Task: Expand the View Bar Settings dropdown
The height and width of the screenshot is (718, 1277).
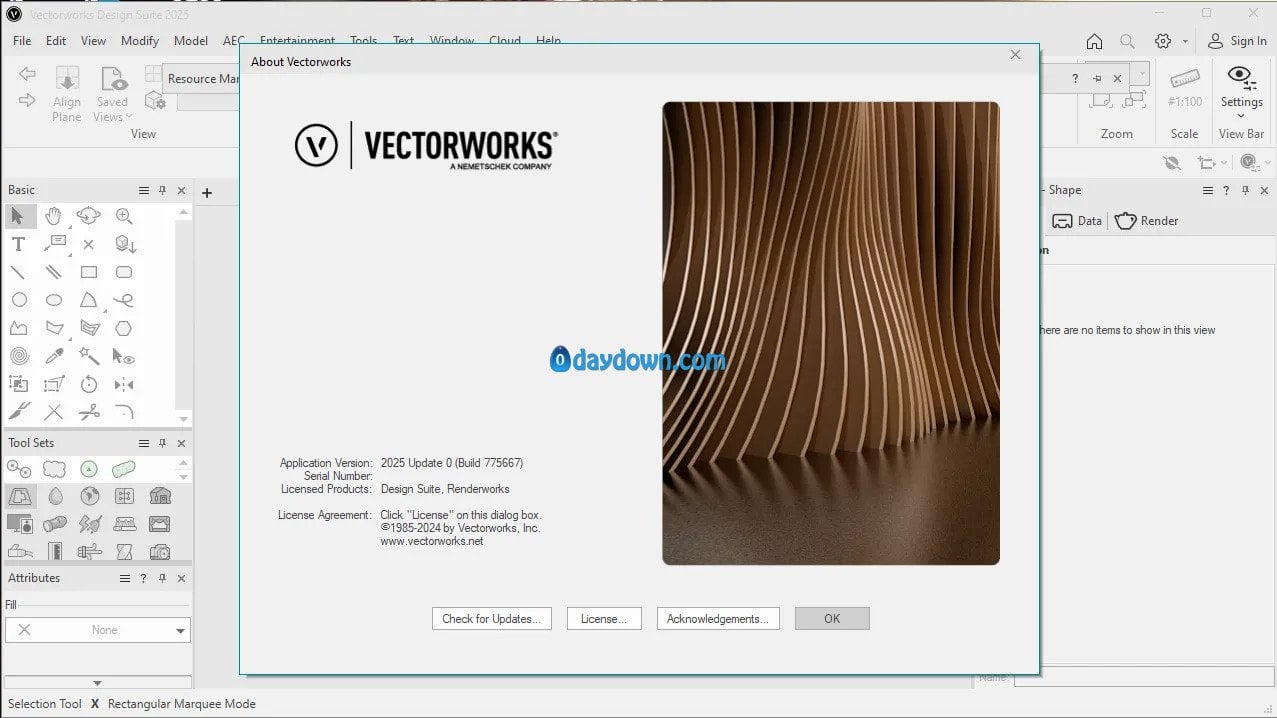Action: 1241,116
